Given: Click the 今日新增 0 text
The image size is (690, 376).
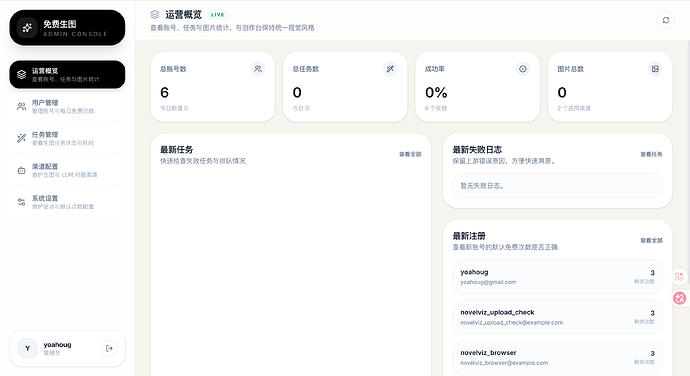Looking at the screenshot, I should (174, 108).
